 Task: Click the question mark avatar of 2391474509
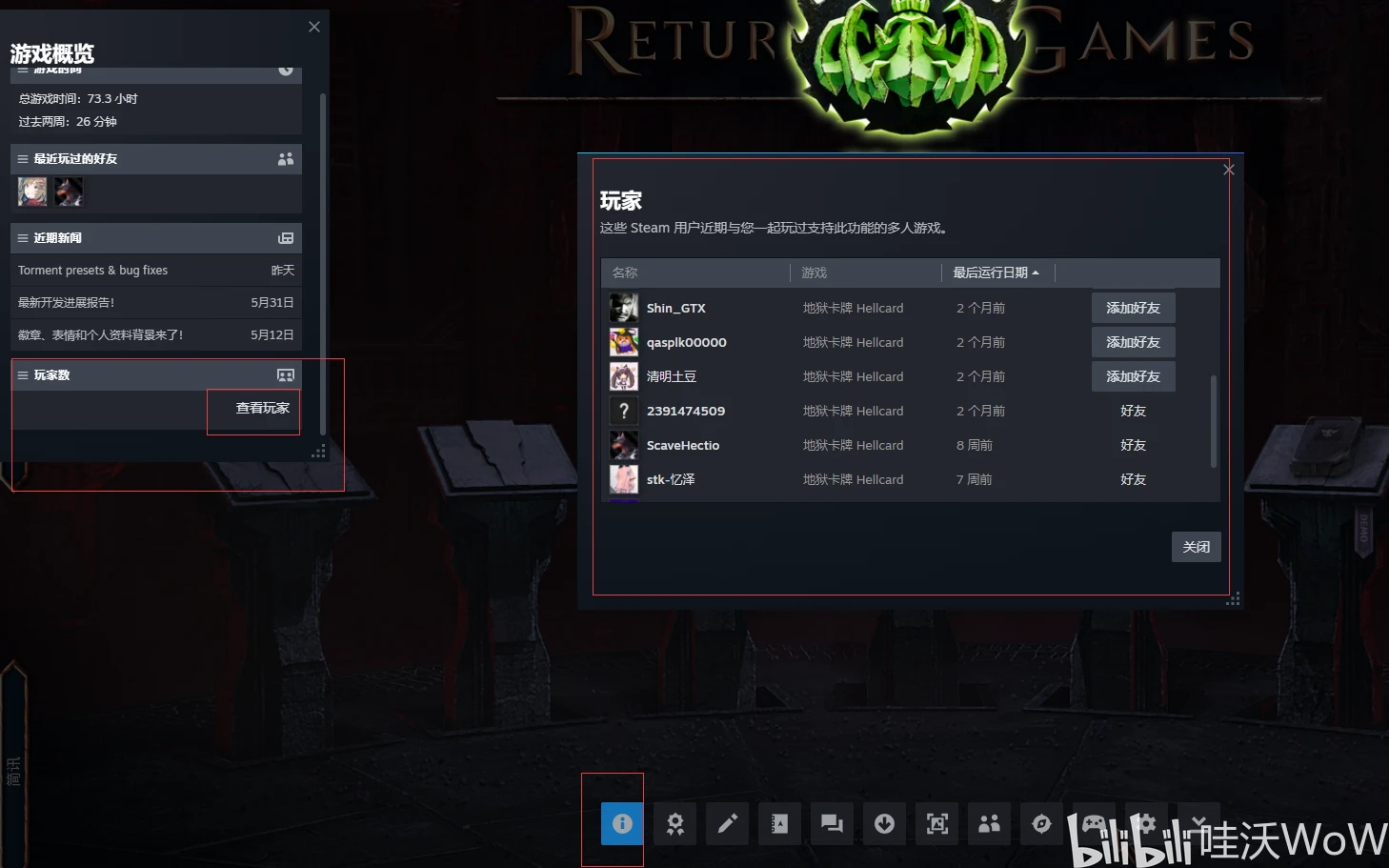(x=624, y=411)
